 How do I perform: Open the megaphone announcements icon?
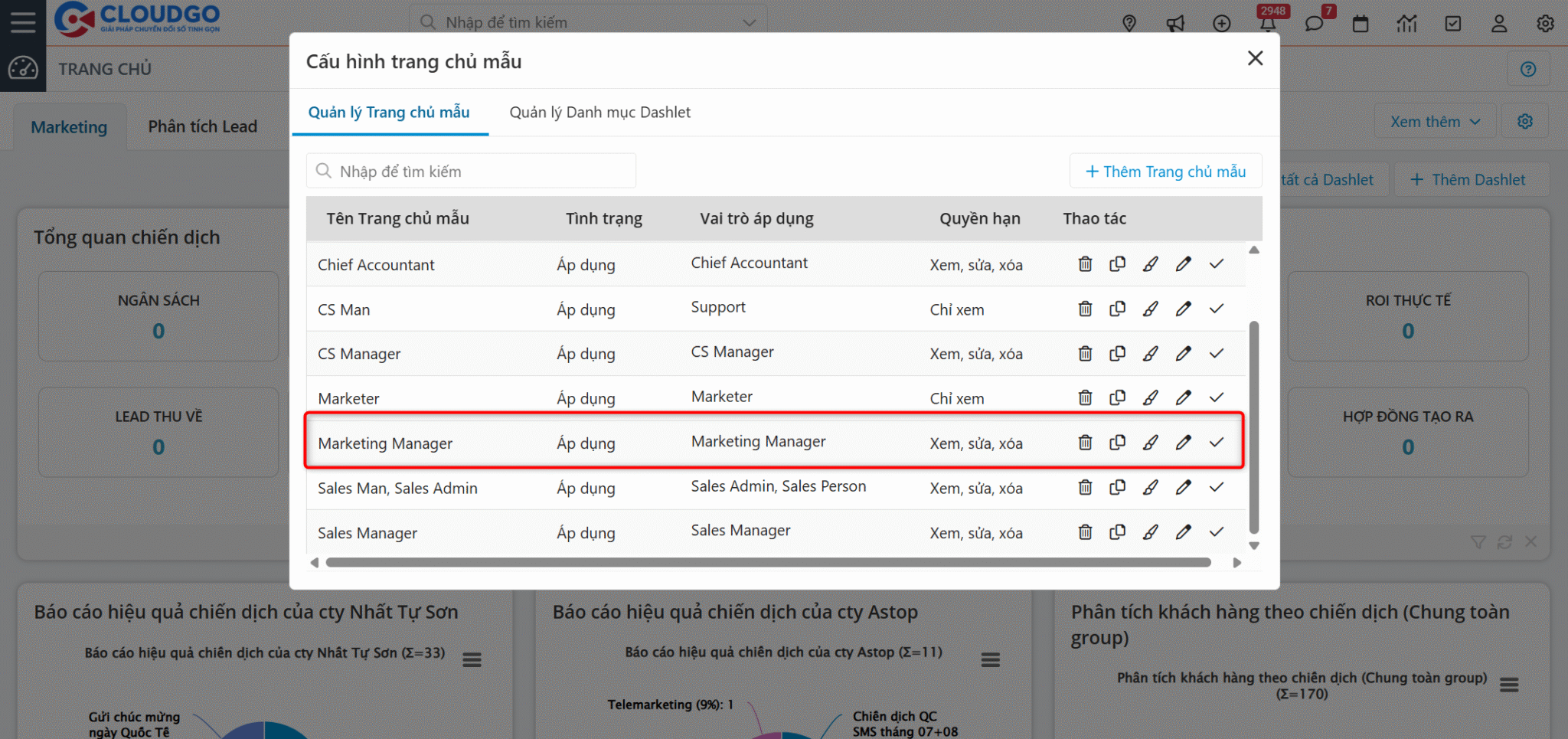click(1175, 23)
